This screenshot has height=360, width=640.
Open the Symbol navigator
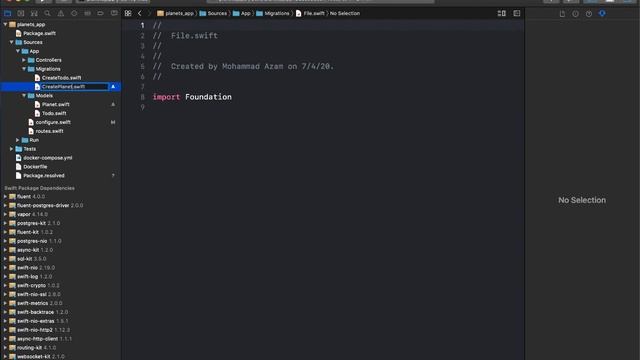coord(34,13)
